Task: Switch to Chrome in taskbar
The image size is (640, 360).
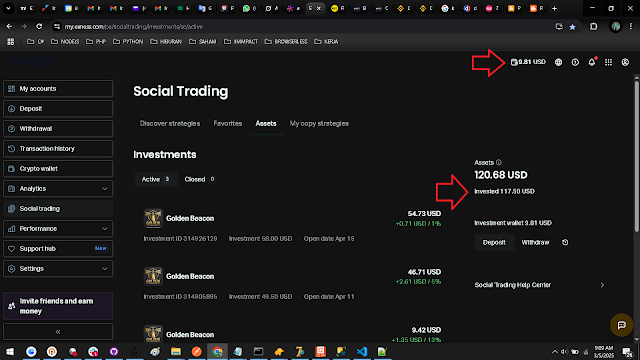Action: [x=217, y=351]
